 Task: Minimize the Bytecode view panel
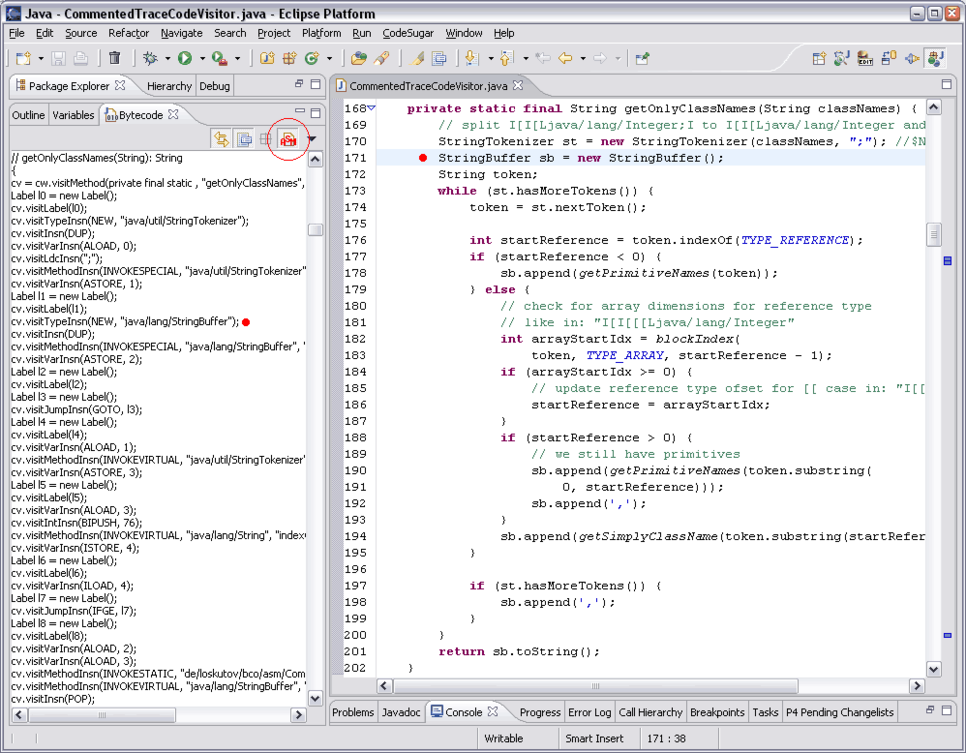(x=300, y=112)
